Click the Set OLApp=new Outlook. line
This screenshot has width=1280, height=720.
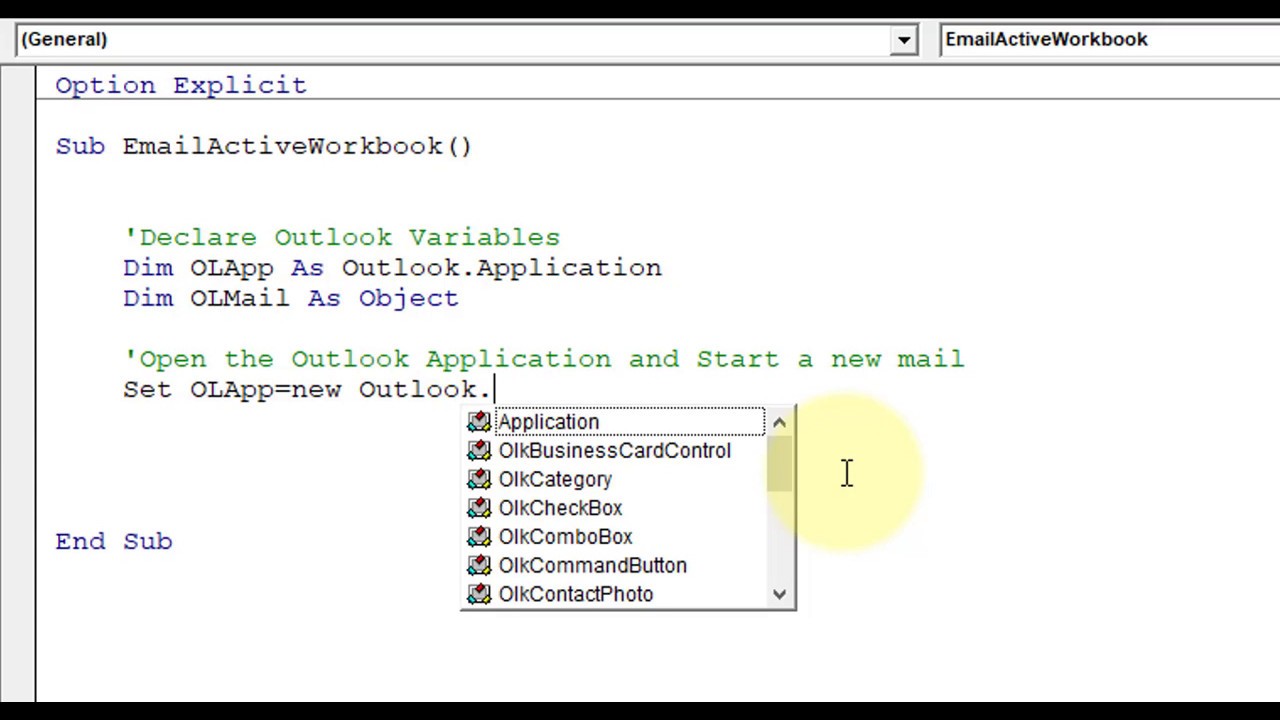(307, 389)
